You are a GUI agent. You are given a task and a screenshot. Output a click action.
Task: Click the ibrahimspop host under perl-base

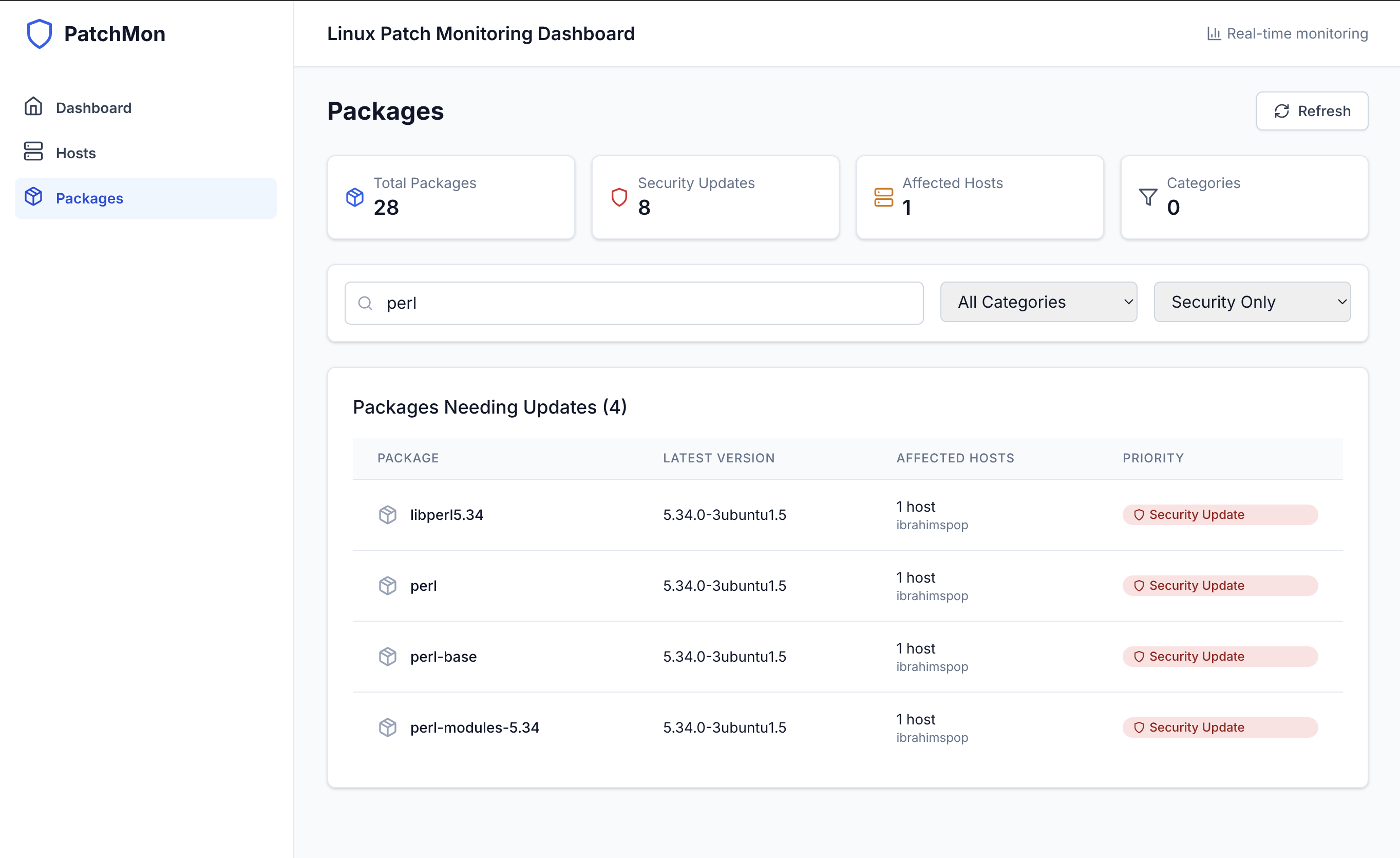coord(932,667)
